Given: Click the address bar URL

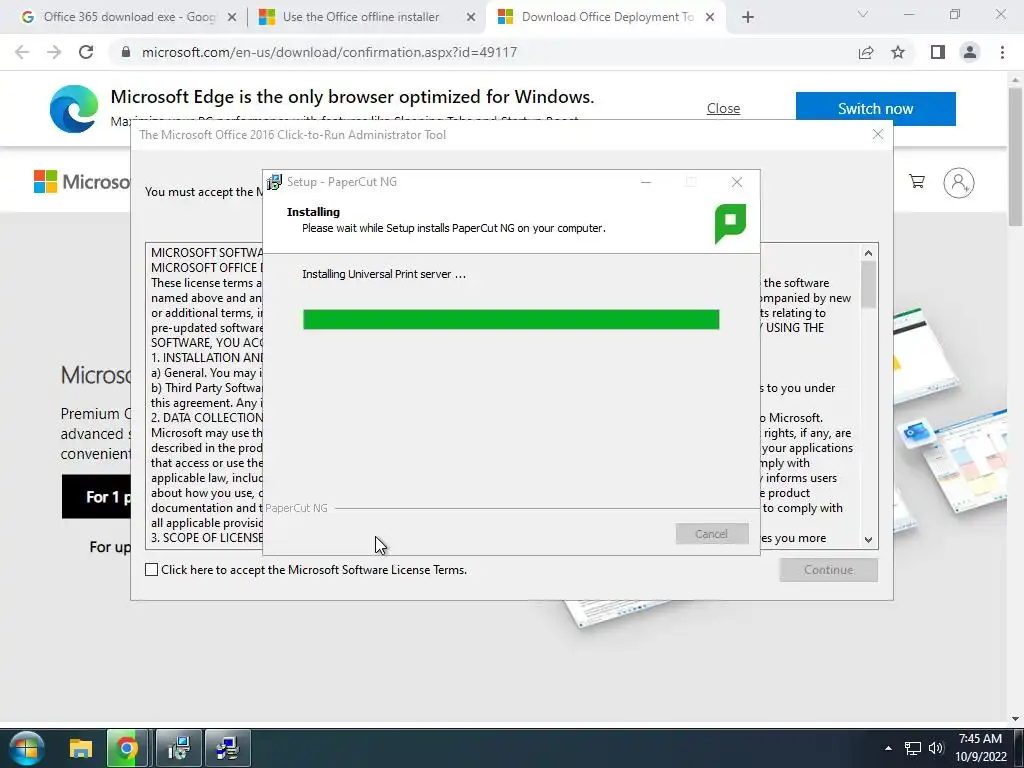Looking at the screenshot, I should [x=329, y=52].
